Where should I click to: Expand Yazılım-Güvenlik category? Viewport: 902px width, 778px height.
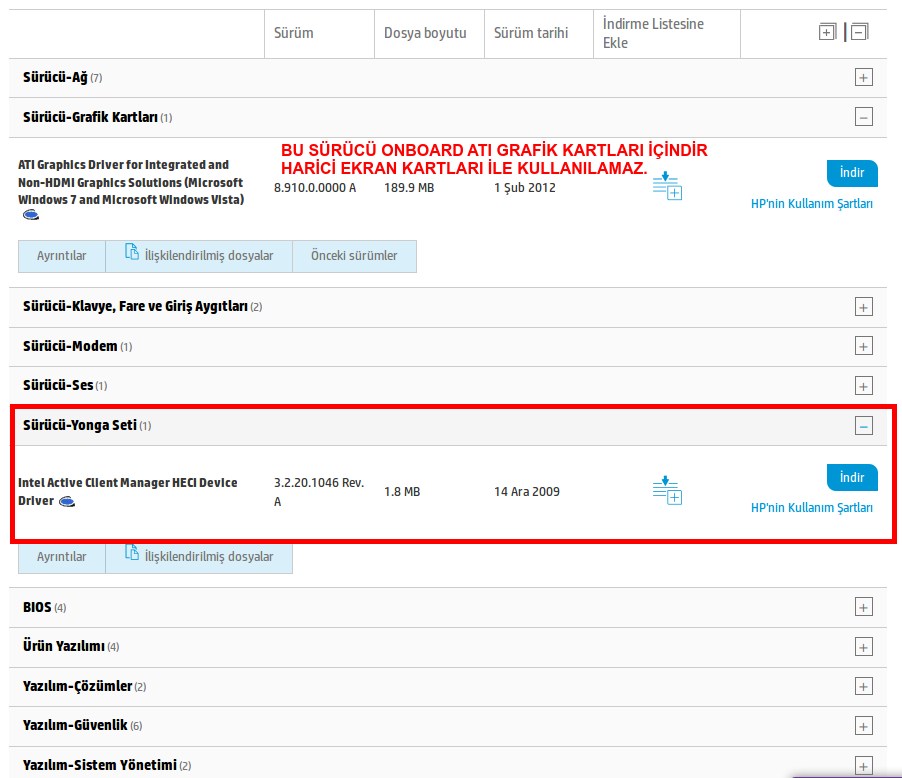863,726
